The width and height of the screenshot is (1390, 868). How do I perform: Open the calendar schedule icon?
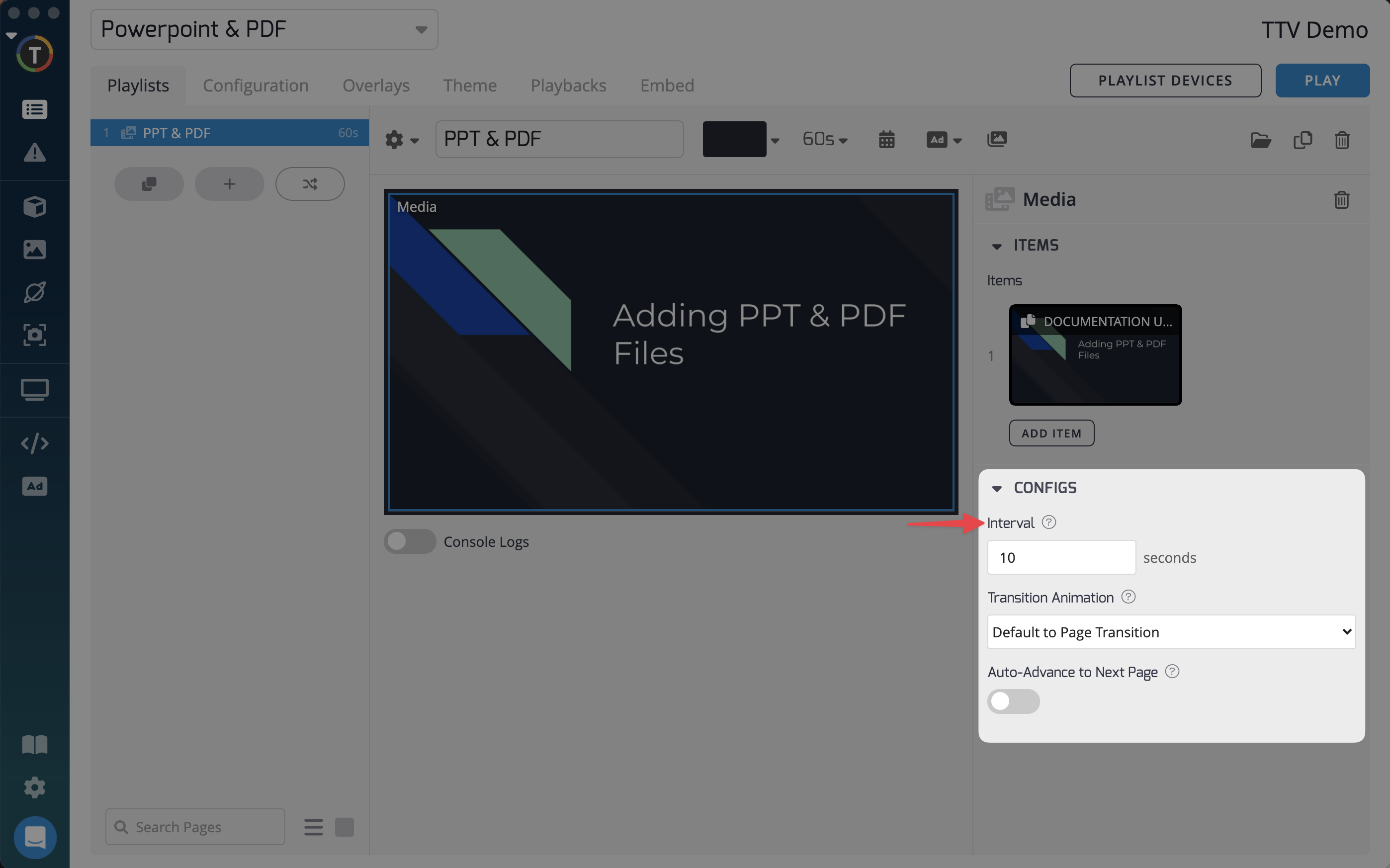pyautogui.click(x=887, y=140)
